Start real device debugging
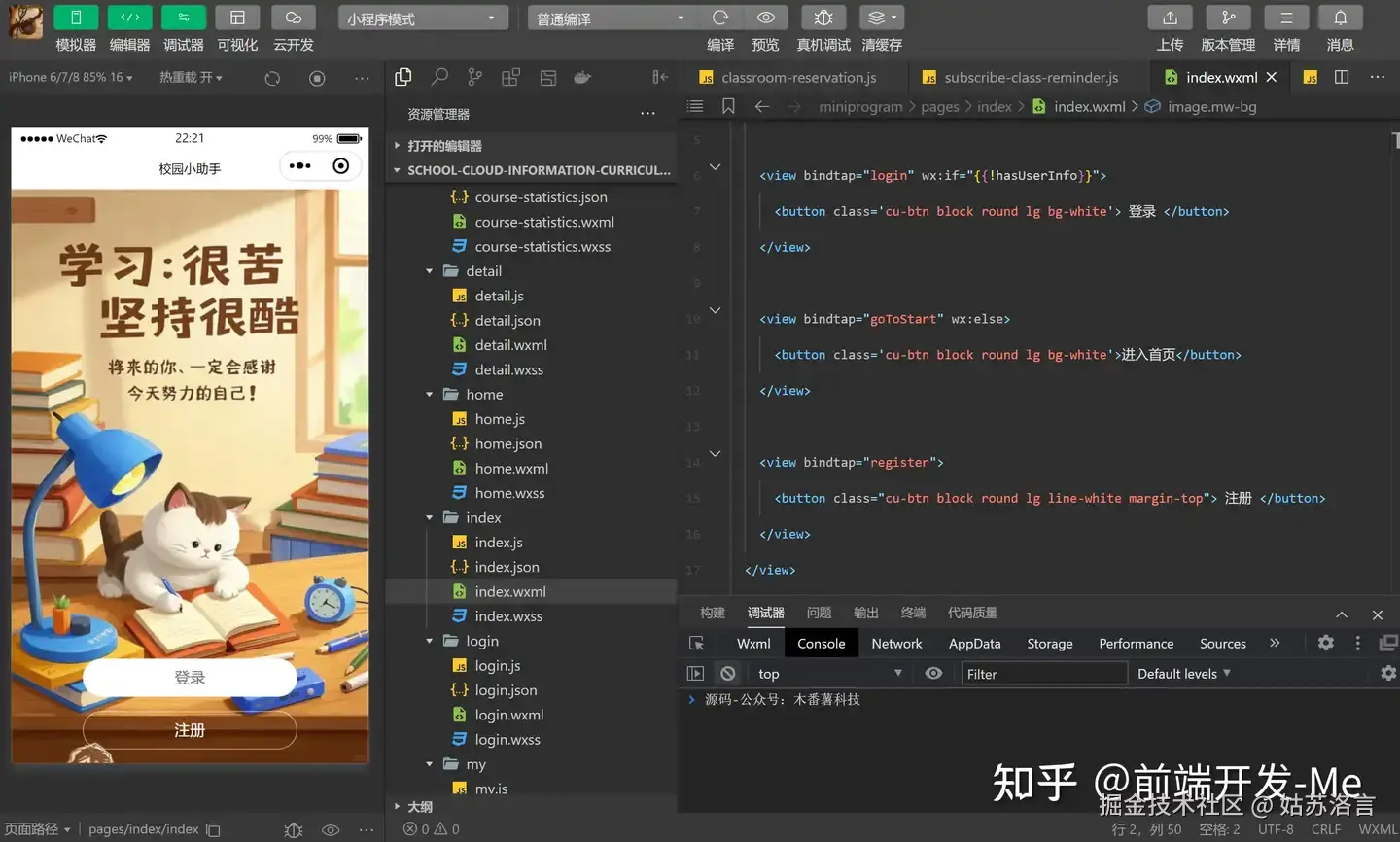The image size is (1400, 842). point(823,18)
